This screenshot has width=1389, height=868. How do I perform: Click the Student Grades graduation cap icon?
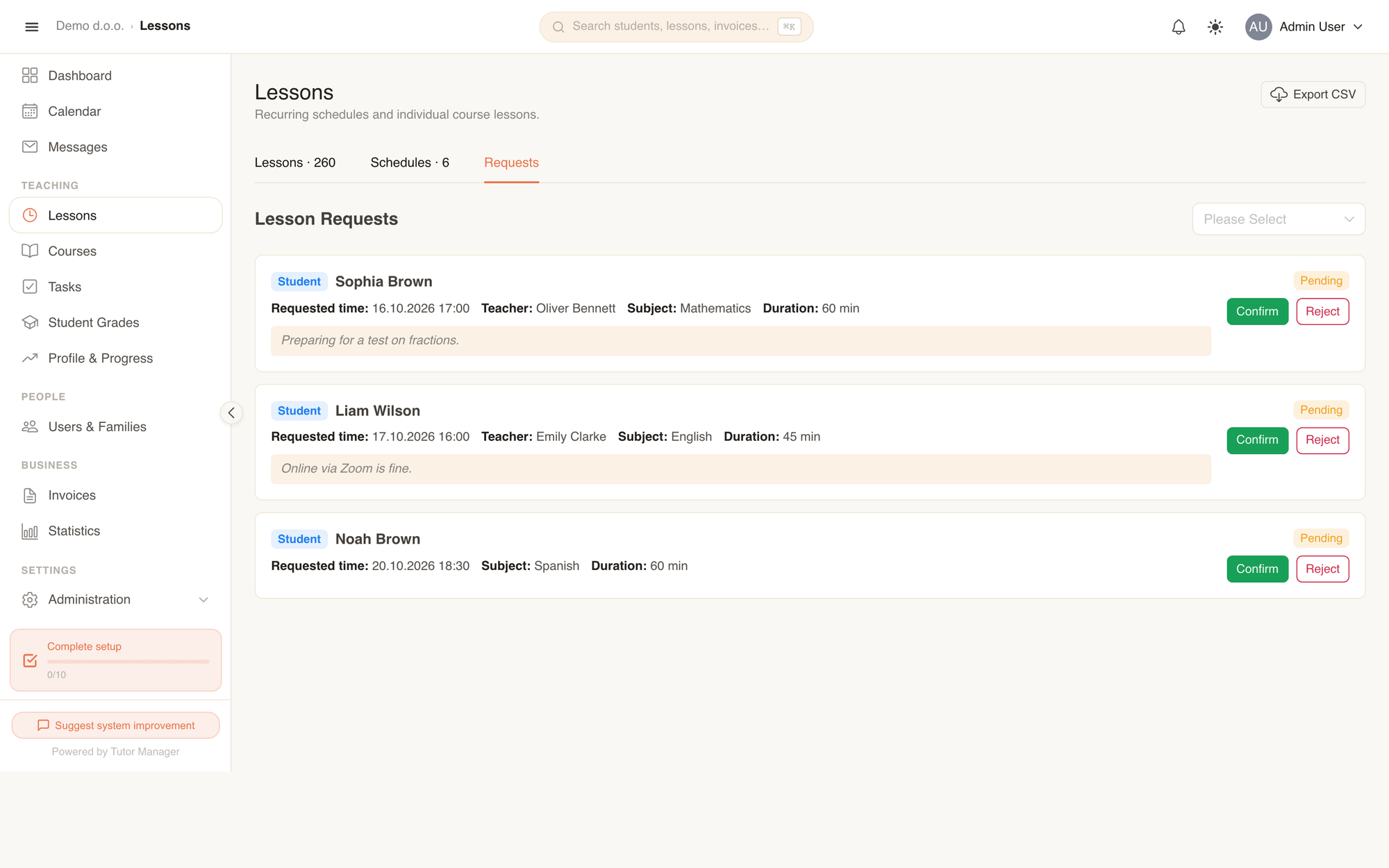[x=30, y=322]
